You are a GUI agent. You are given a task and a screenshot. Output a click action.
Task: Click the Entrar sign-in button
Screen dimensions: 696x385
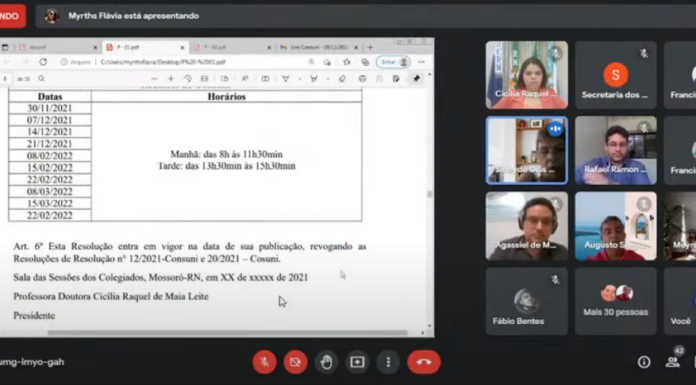click(x=393, y=62)
